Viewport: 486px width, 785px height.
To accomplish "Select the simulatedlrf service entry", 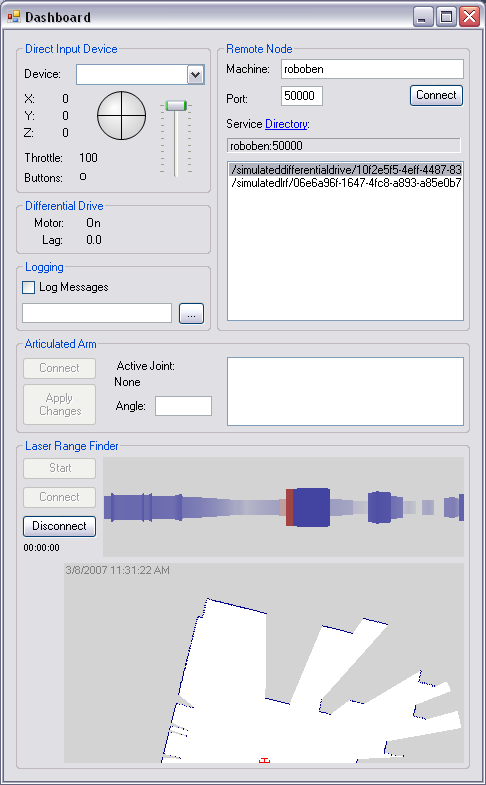I will point(346,183).
